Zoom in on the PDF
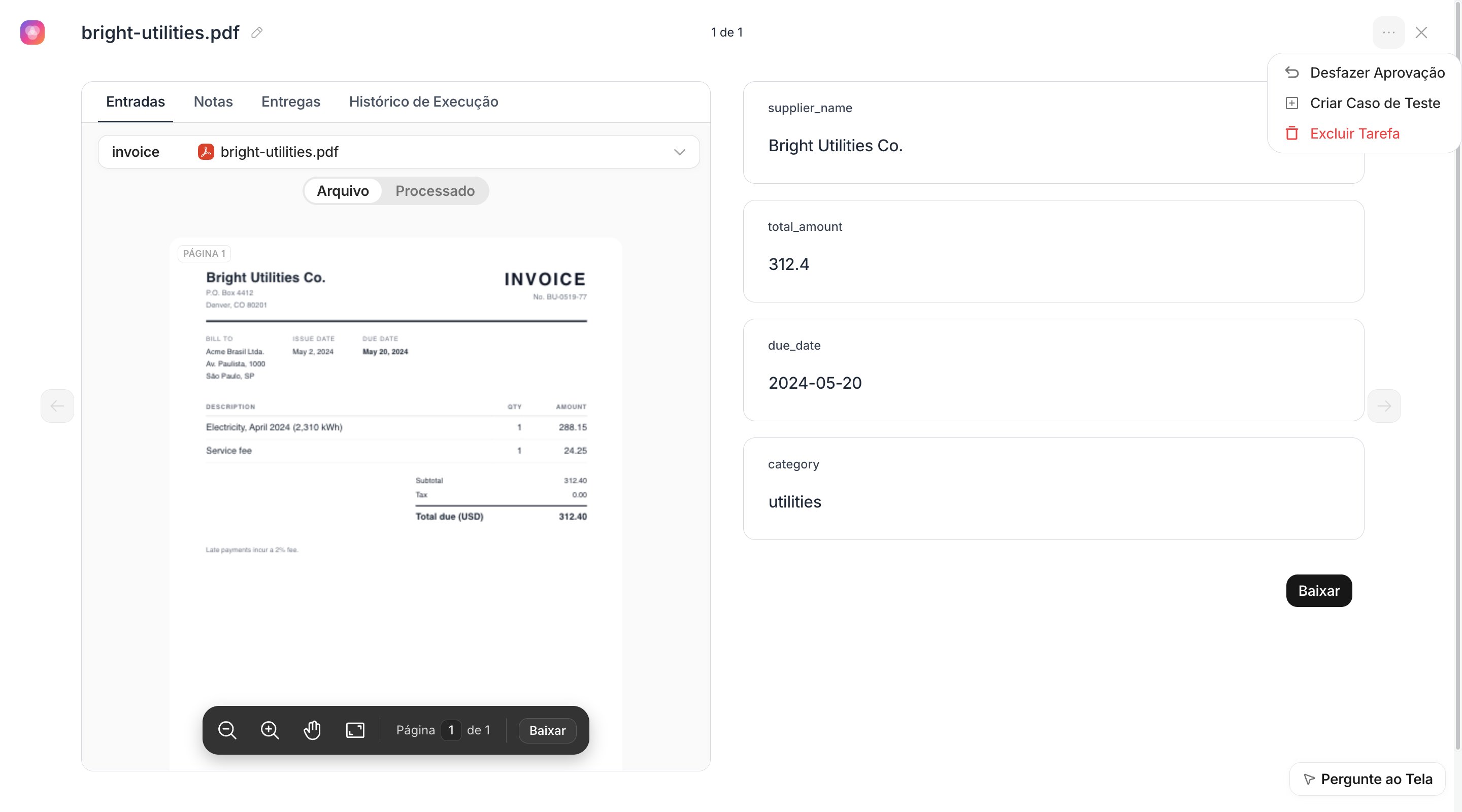The height and width of the screenshot is (812, 1462). pyautogui.click(x=270, y=730)
